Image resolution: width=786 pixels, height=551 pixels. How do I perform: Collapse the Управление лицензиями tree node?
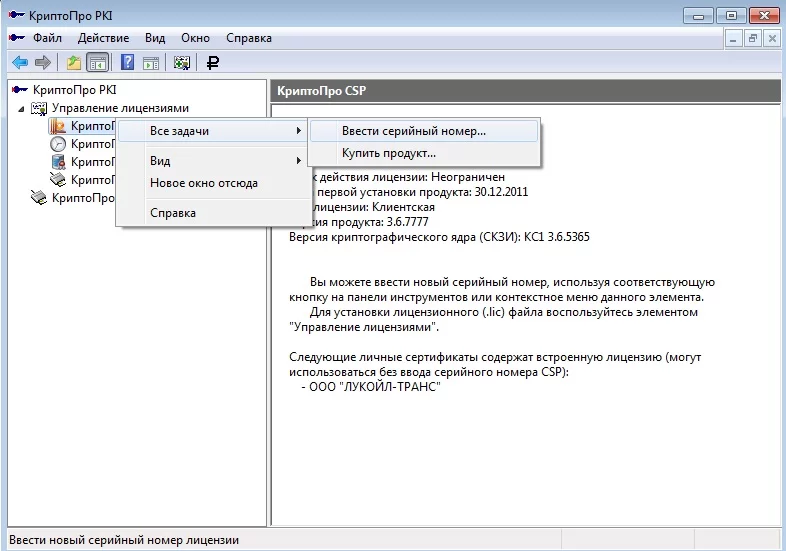(x=21, y=108)
